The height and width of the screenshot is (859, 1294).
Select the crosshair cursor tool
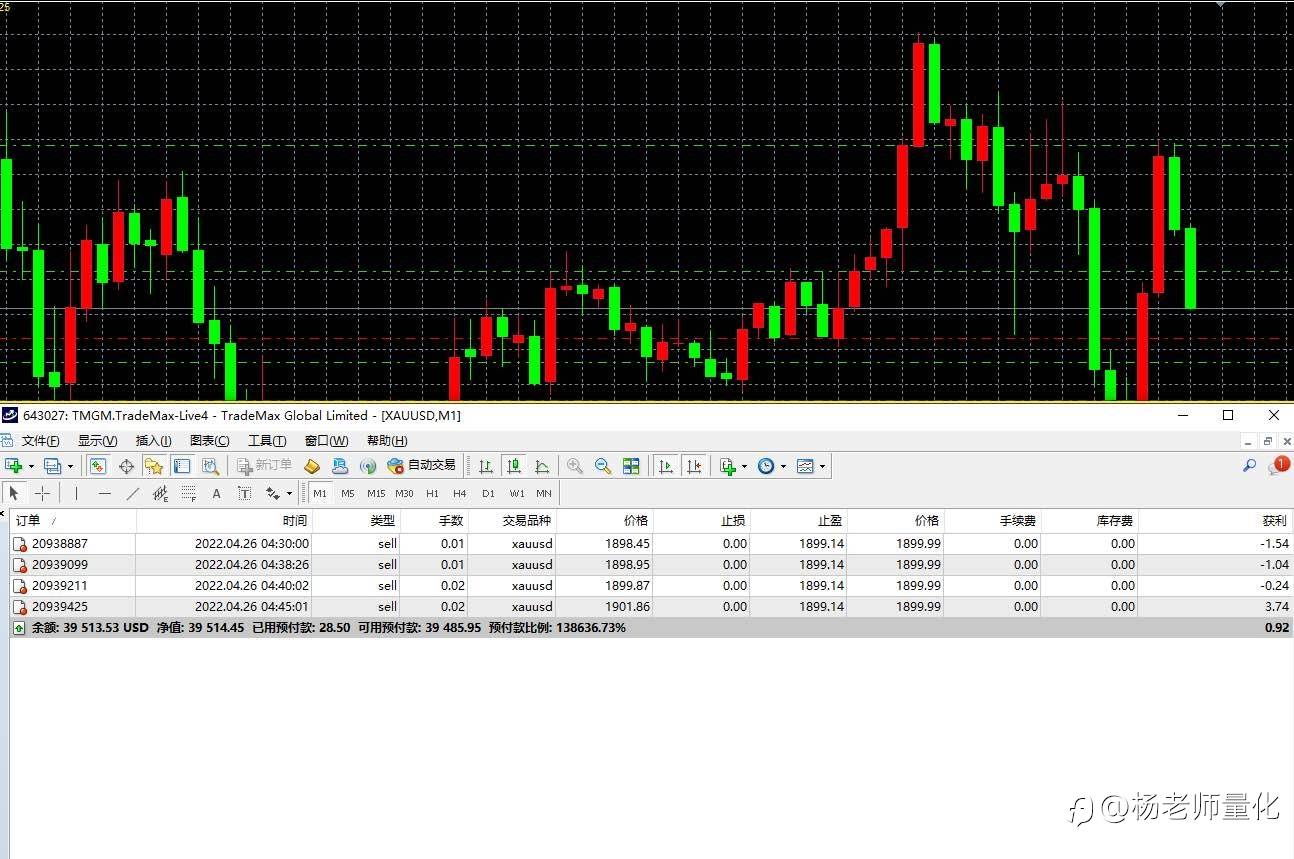click(x=42, y=493)
